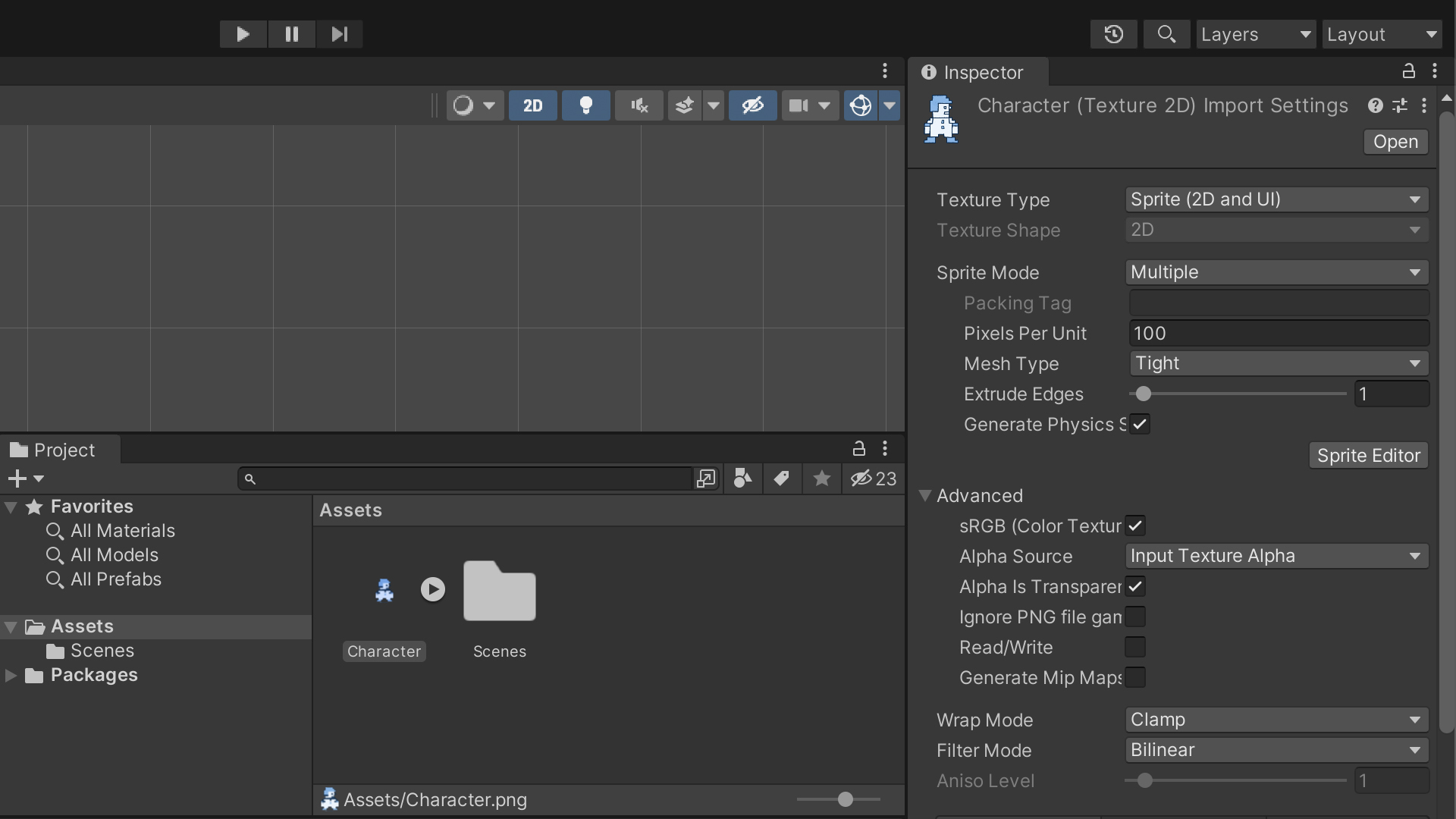The height and width of the screenshot is (819, 1456).
Task: Click the Open button for Character
Action: pyautogui.click(x=1395, y=142)
